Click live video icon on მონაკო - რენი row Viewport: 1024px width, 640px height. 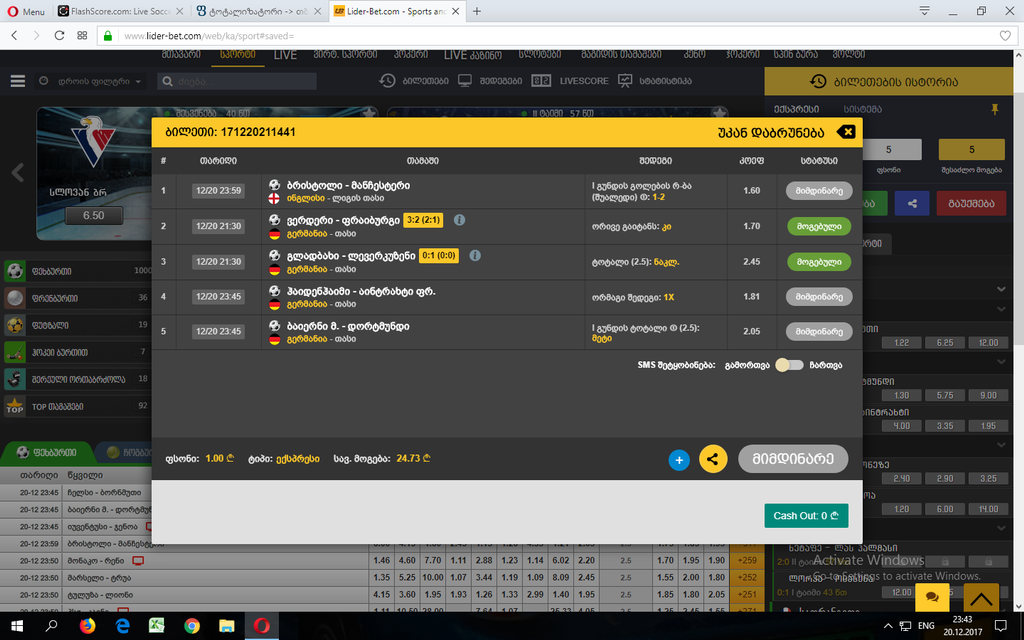(x=138, y=561)
